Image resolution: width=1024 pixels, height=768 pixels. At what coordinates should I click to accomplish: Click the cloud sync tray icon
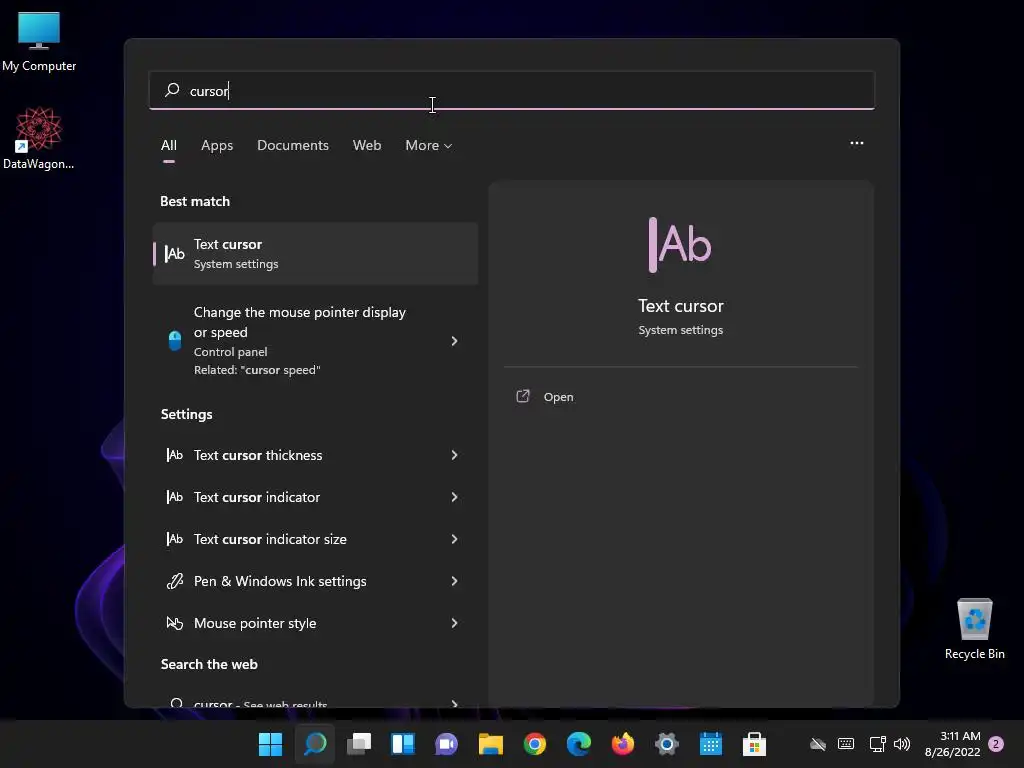[x=818, y=744]
